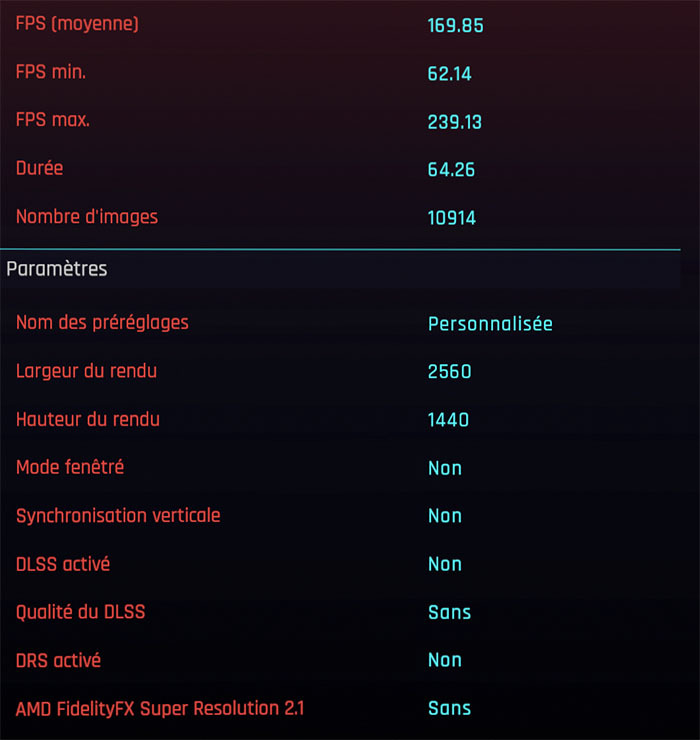Toggle the DRS activé Non value
Screen dimensions: 700x740
tap(445, 660)
